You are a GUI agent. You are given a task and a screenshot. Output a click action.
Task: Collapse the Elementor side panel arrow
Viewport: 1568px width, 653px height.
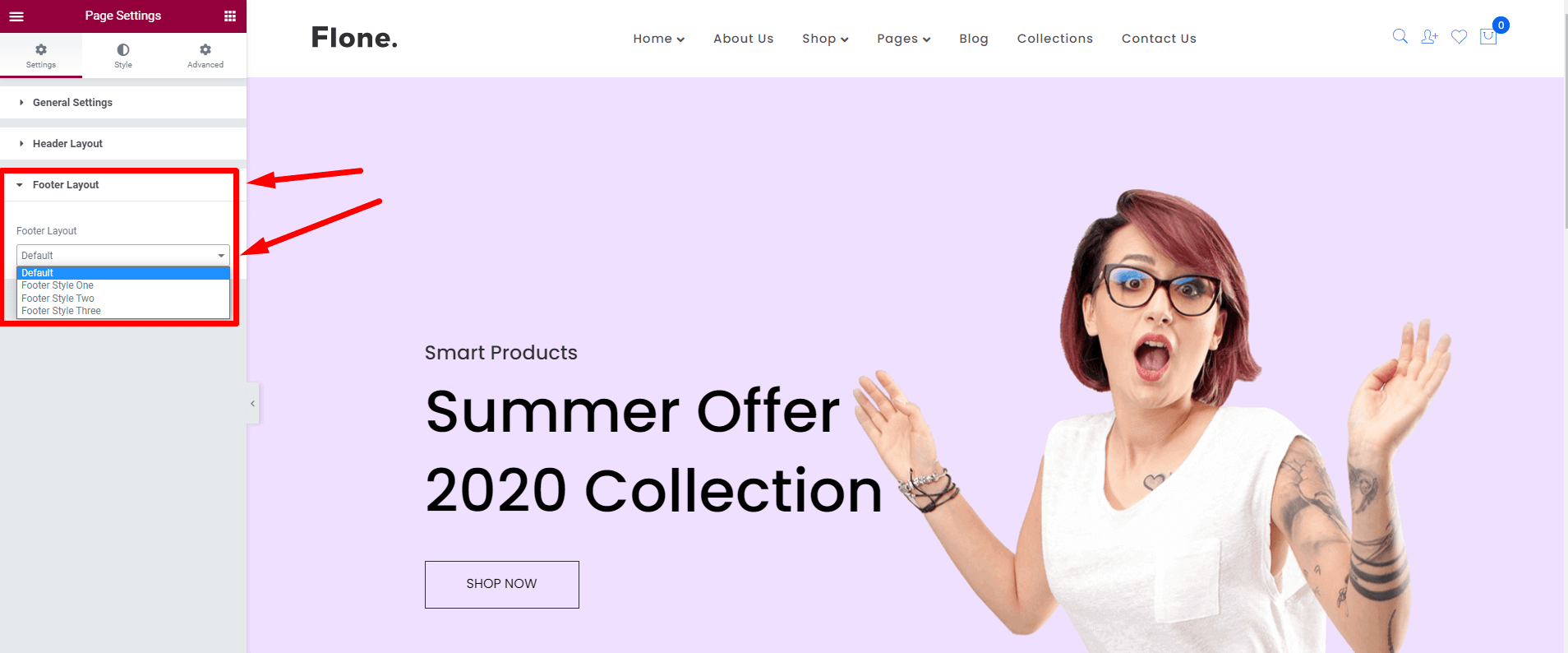(x=253, y=404)
